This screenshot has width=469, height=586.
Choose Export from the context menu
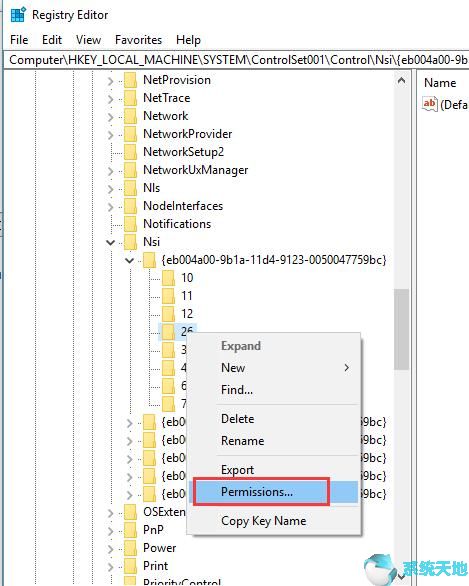coord(237,470)
